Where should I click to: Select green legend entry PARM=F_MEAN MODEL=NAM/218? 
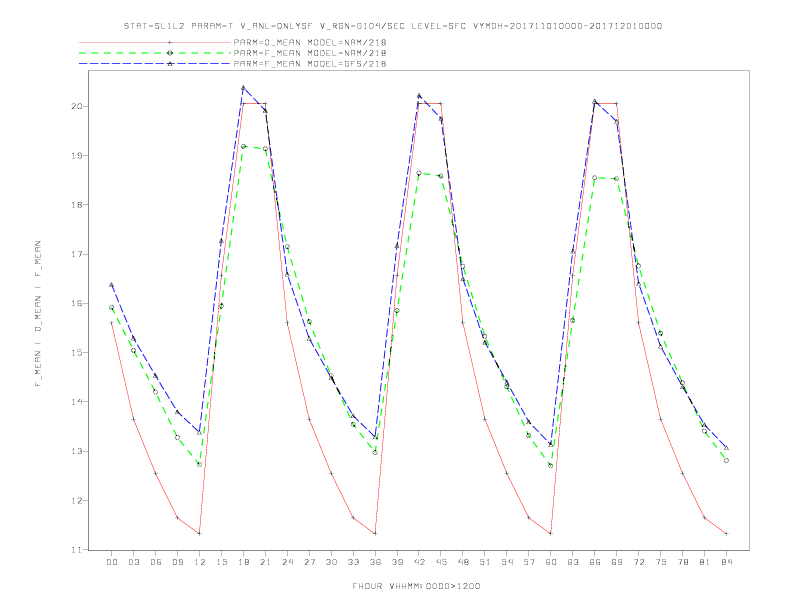click(310, 53)
